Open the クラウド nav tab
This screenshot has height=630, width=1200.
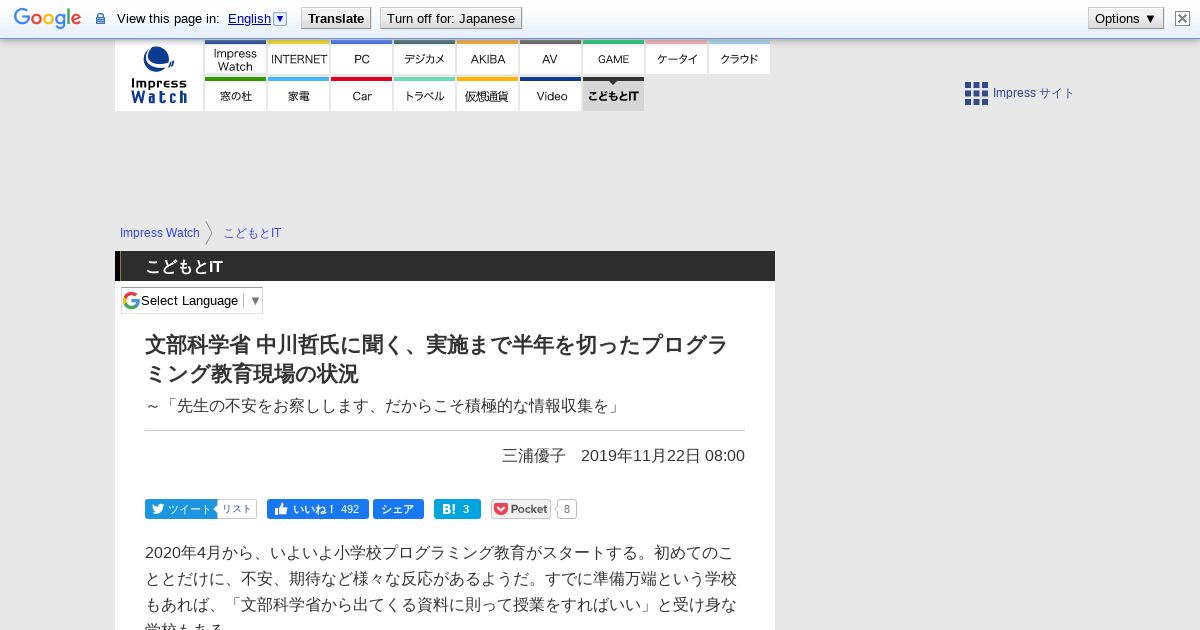(x=739, y=58)
